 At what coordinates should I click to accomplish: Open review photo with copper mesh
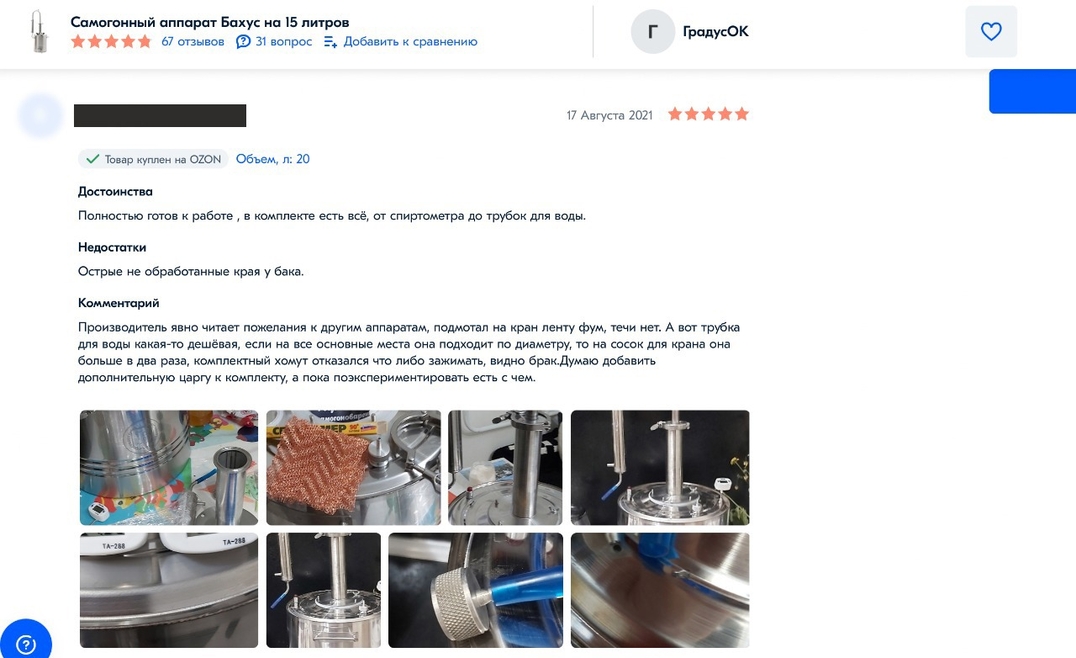point(353,467)
